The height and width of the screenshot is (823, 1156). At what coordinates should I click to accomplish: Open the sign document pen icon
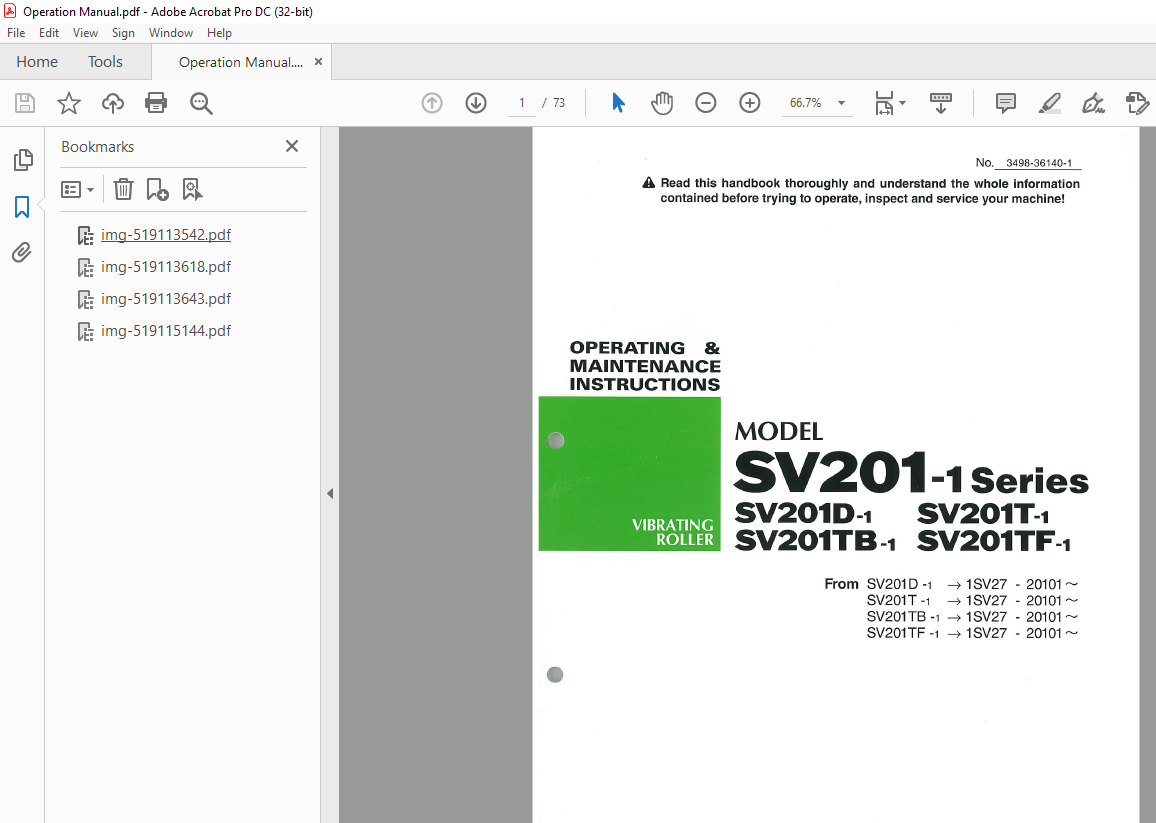[x=1093, y=103]
